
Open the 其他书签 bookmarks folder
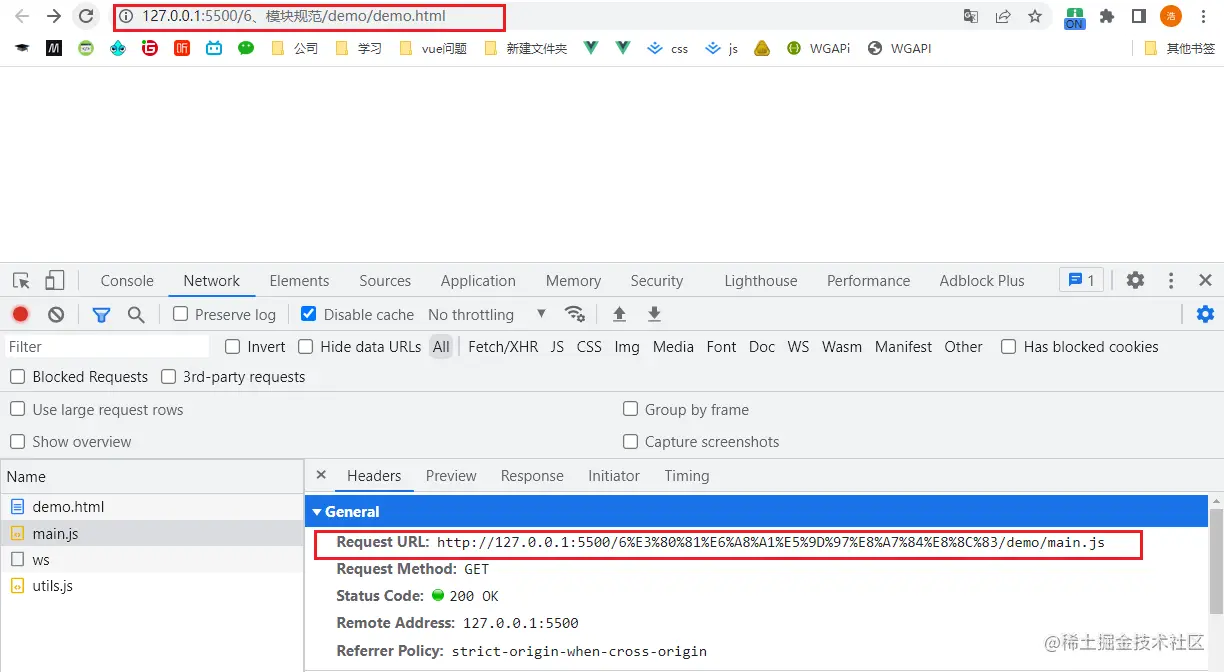click(x=1179, y=48)
